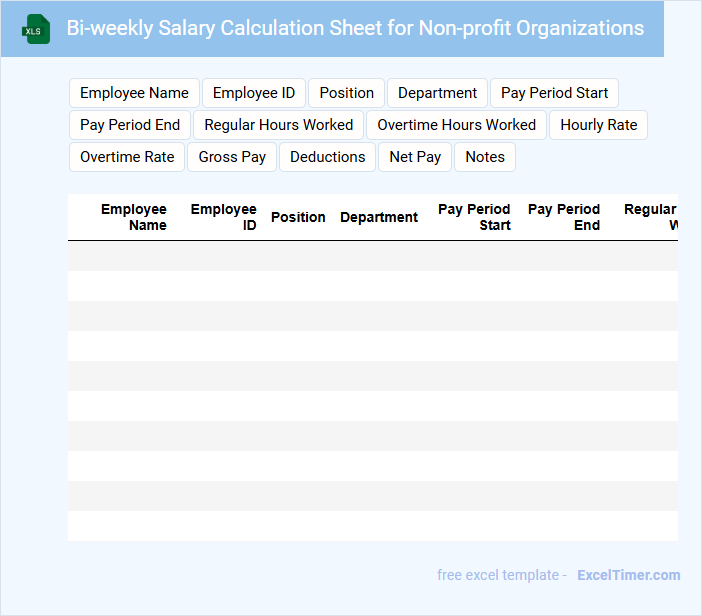This screenshot has height=616, width=702.
Task: Click the sheet title in the header bar
Action: coord(355,28)
